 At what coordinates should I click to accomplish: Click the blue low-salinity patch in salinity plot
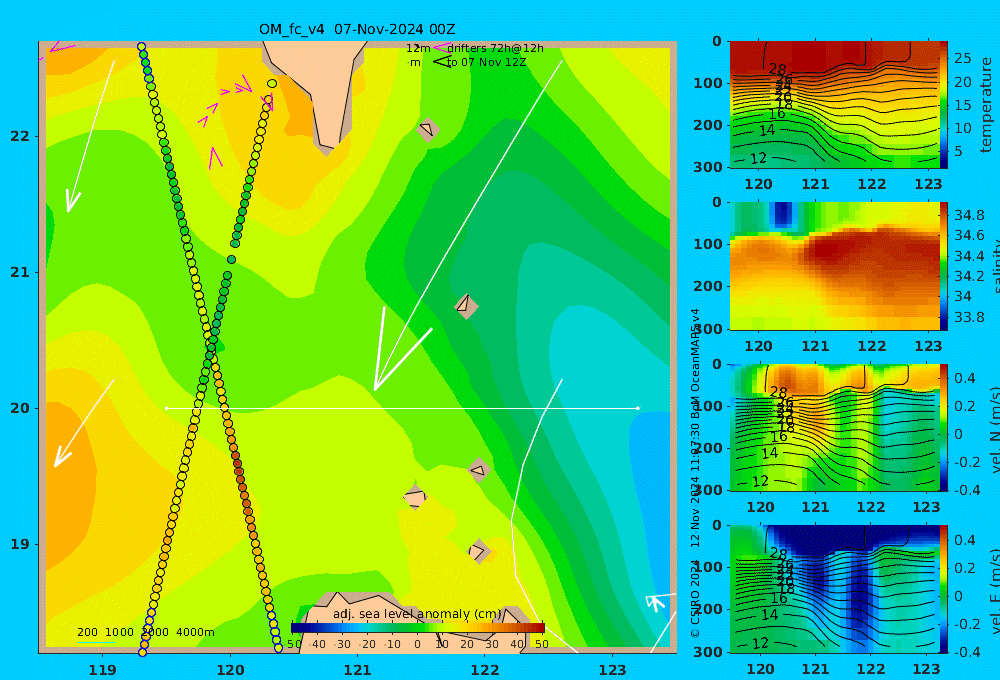(782, 214)
